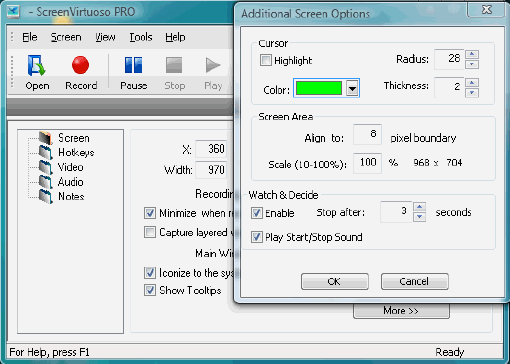Enable Capture layered windows checkbox
Image resolution: width=510 pixels, height=364 pixels.
point(150,232)
